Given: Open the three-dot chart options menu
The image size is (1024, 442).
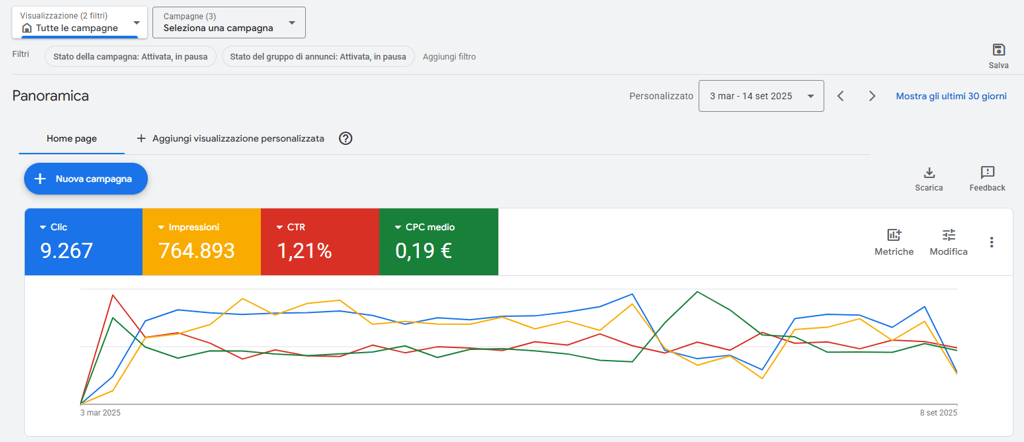Looking at the screenshot, I should pos(992,242).
